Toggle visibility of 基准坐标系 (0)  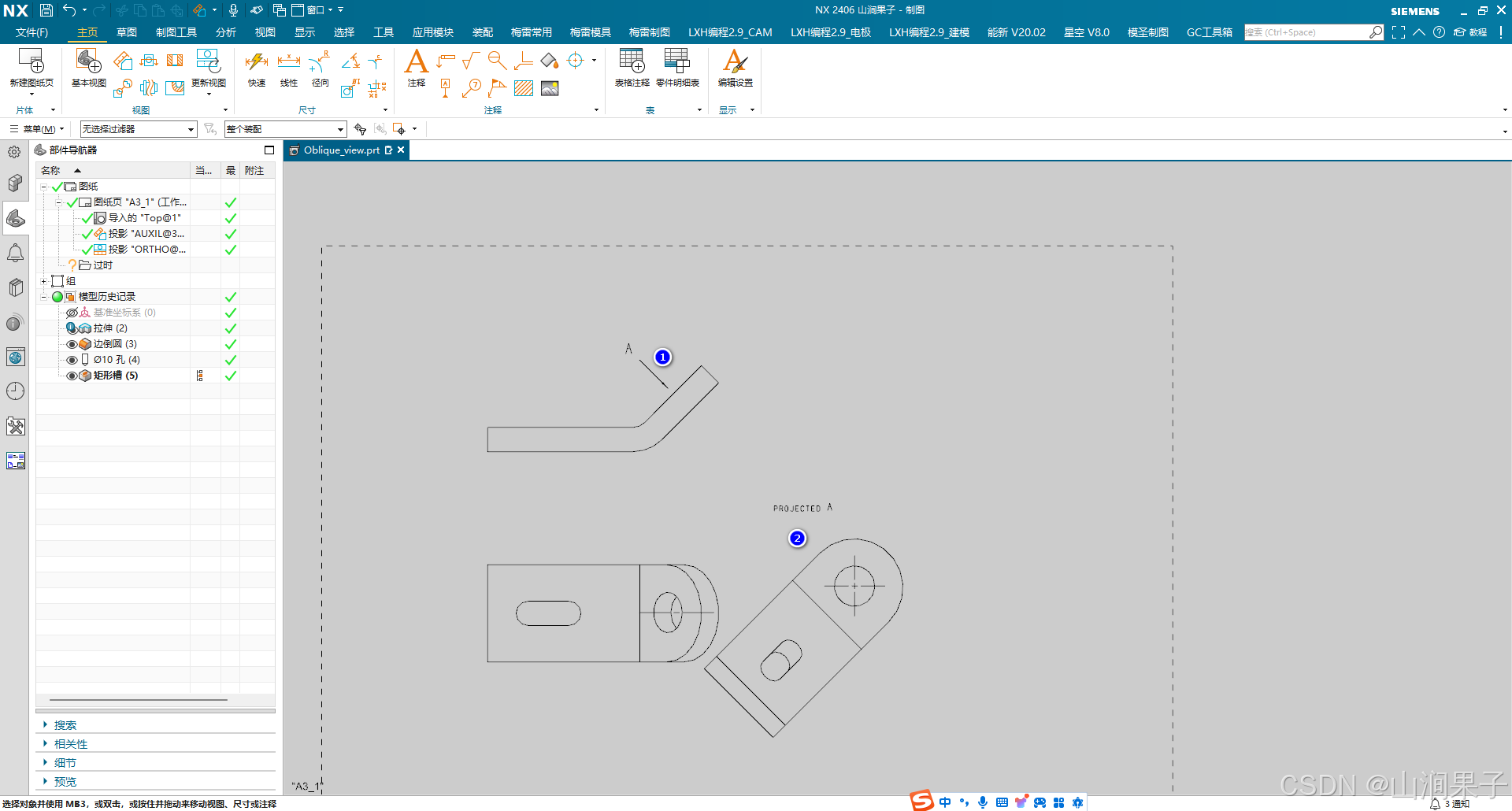click(72, 313)
